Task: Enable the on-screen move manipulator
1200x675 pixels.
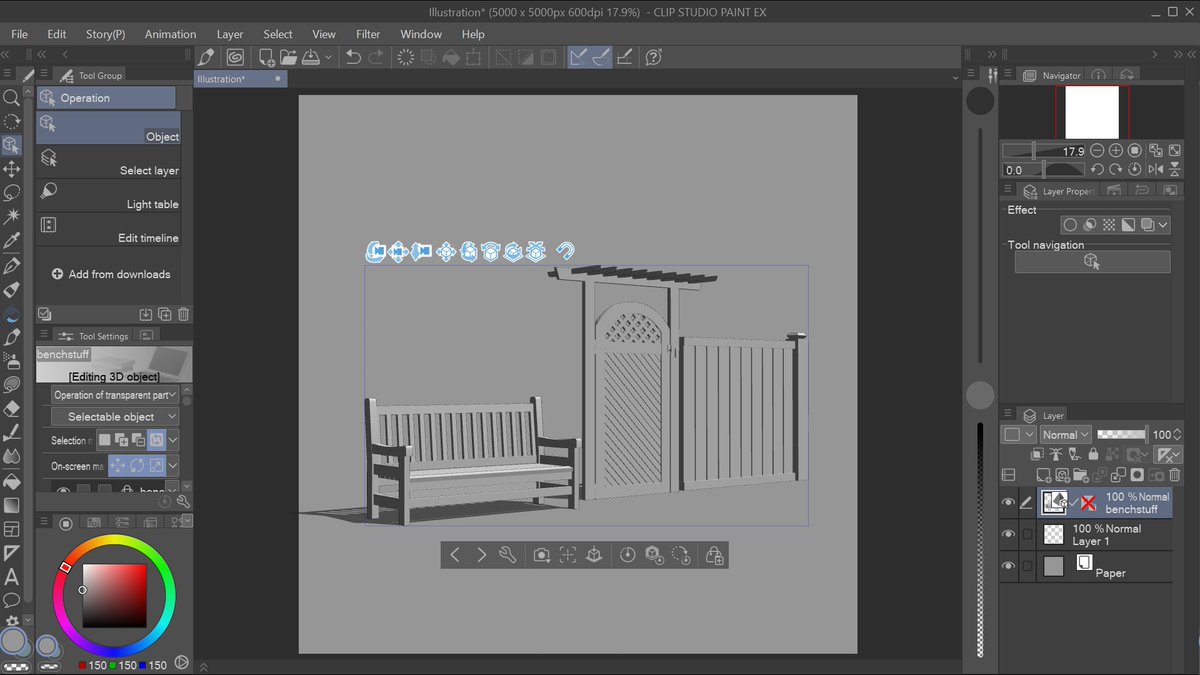Action: 117,466
